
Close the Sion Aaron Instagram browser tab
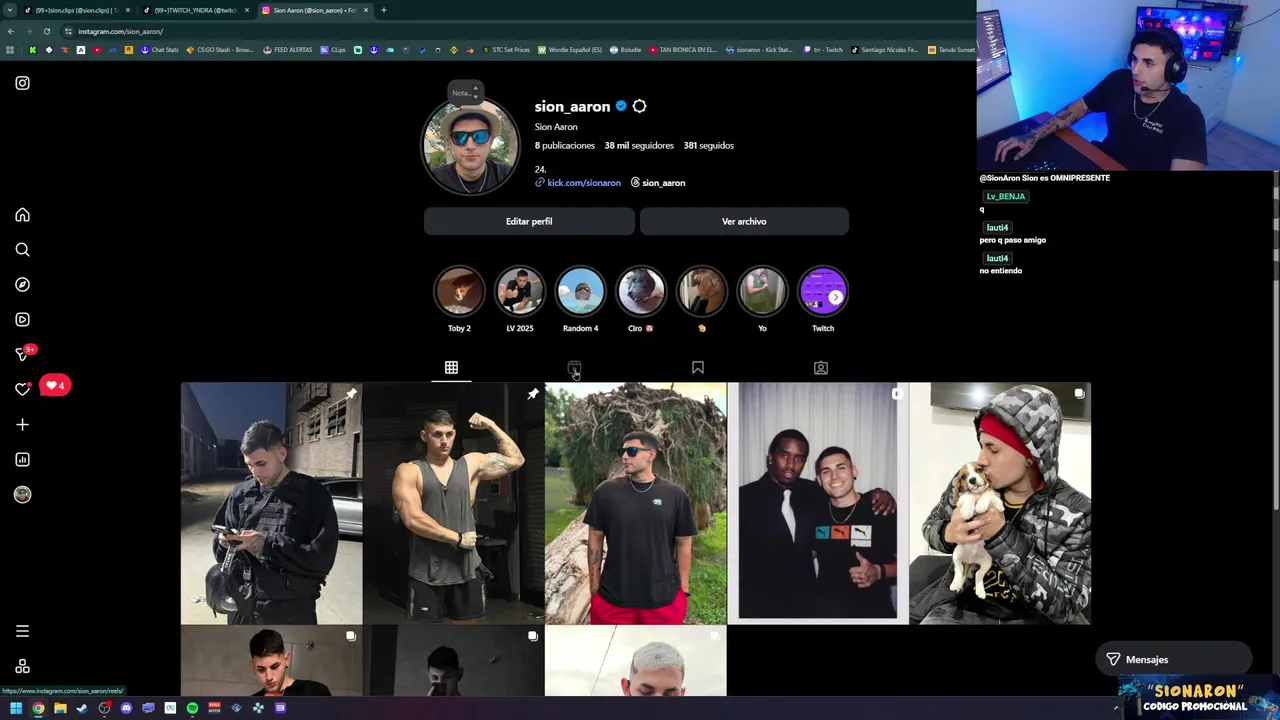[366, 10]
